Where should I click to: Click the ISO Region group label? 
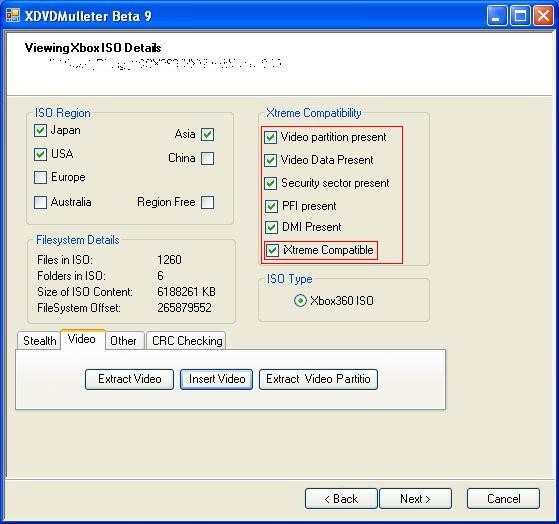pyautogui.click(x=63, y=113)
